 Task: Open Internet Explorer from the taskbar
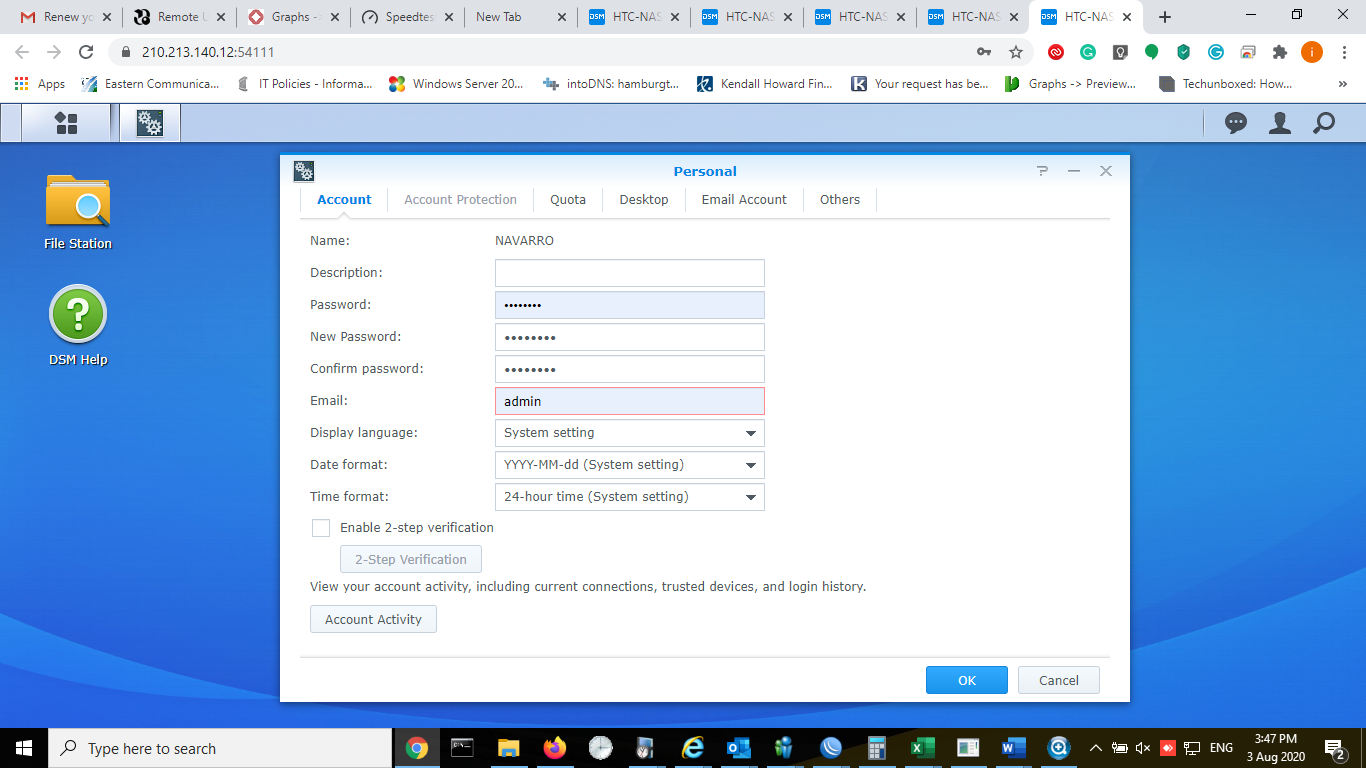point(692,748)
